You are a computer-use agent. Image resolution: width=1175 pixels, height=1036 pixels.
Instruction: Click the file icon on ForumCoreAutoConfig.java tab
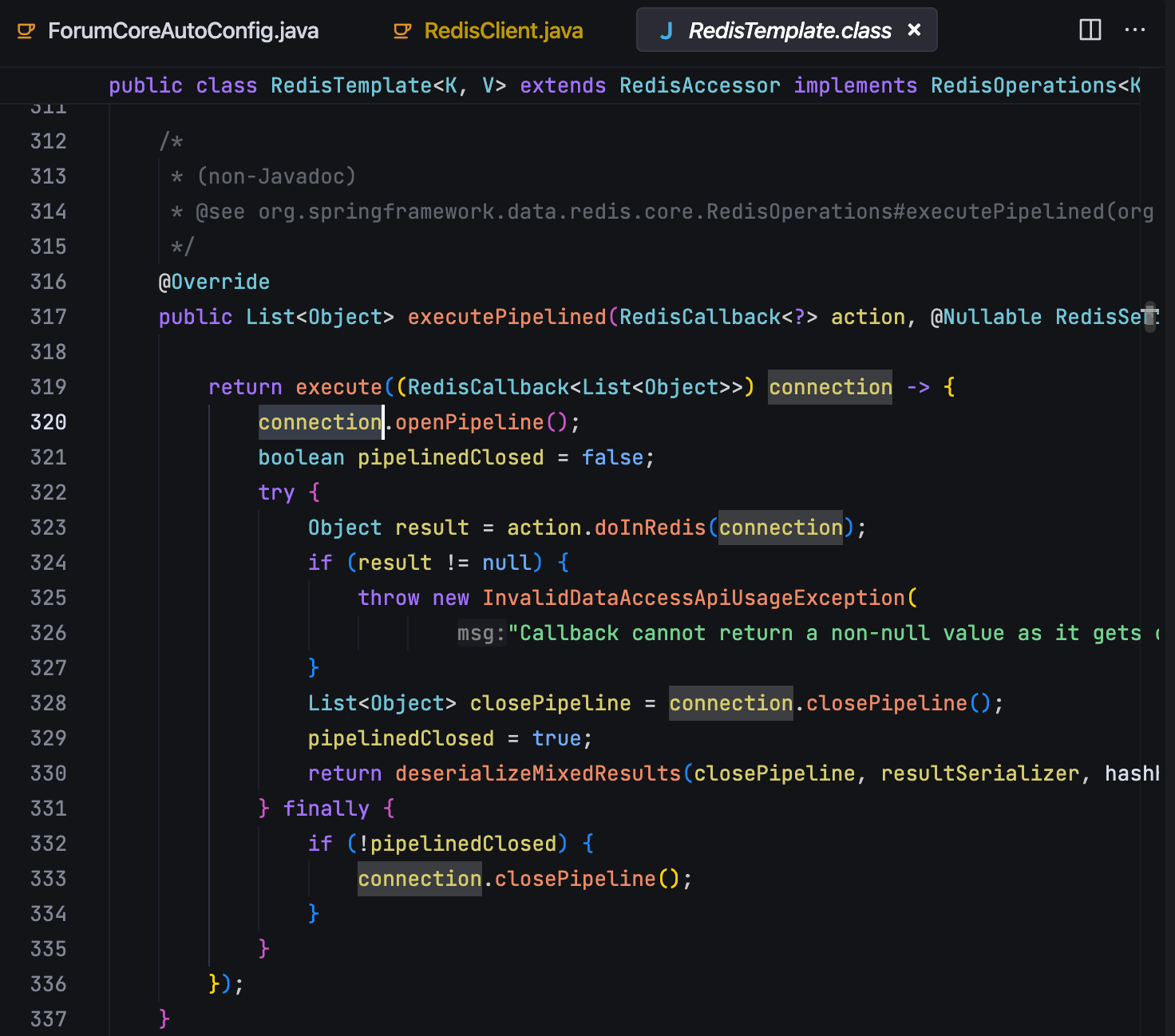click(x=26, y=30)
